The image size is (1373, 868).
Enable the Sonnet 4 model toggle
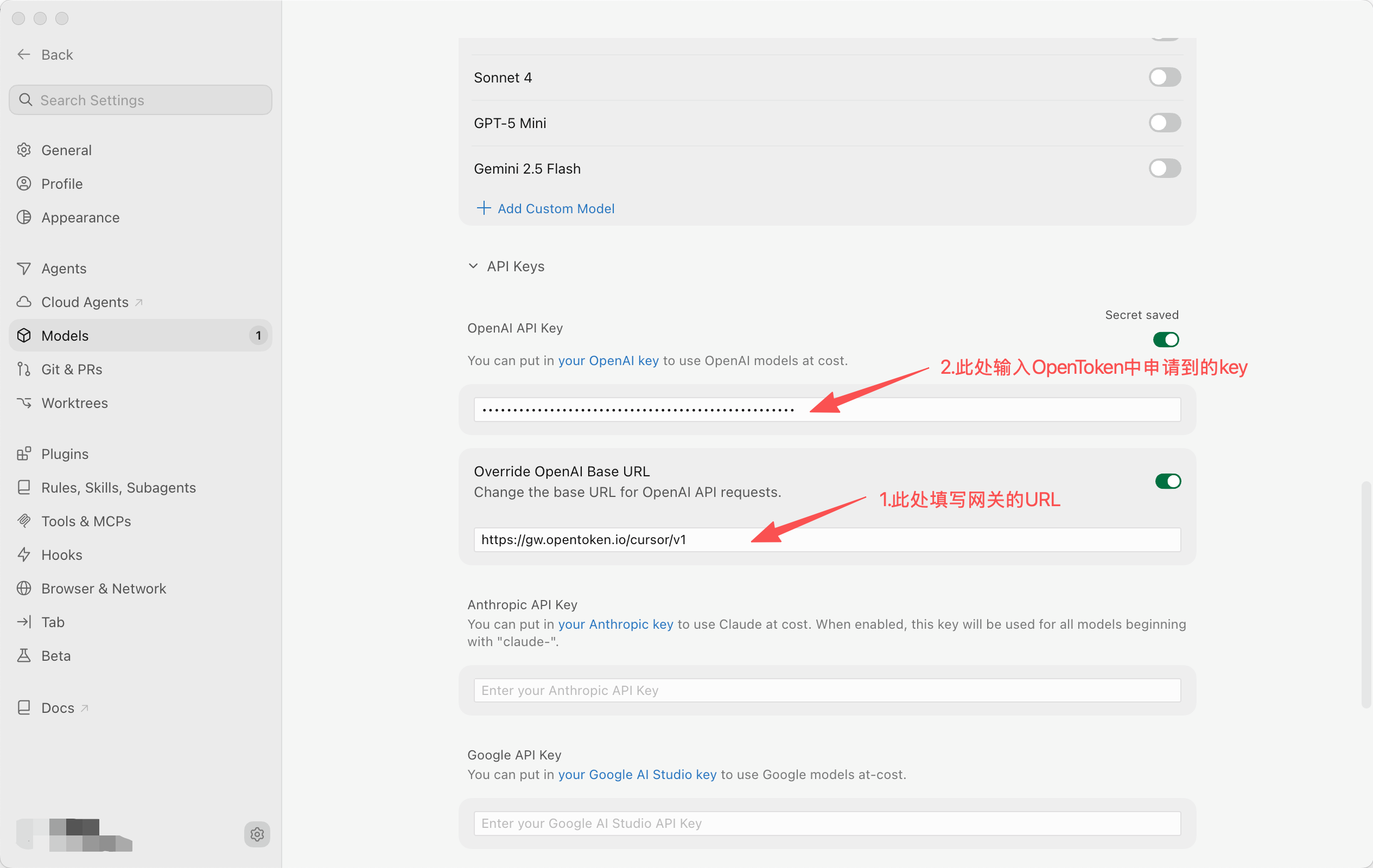tap(1164, 77)
